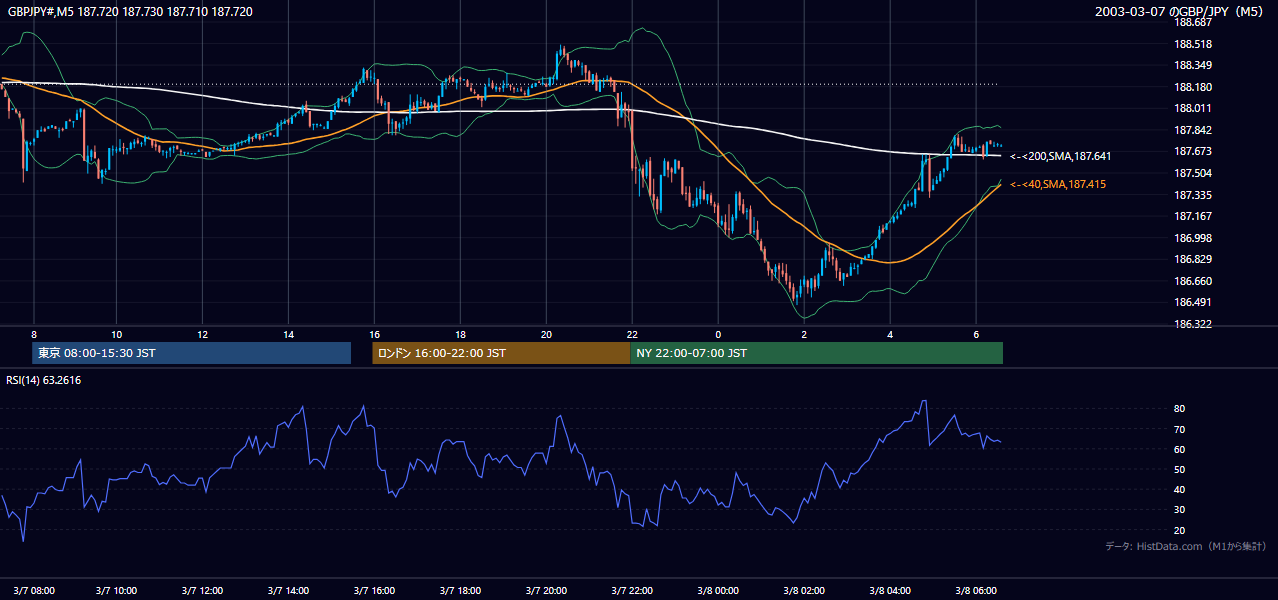
Task: Click hour label 12 below the price chart
Action: click(202, 334)
